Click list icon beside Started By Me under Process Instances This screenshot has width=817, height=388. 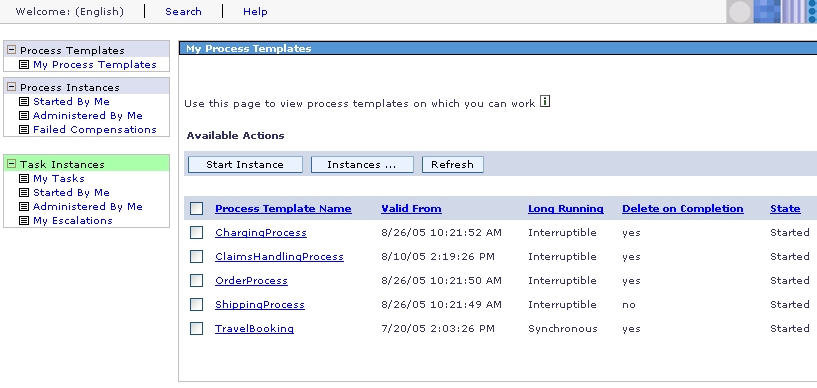(x=24, y=102)
